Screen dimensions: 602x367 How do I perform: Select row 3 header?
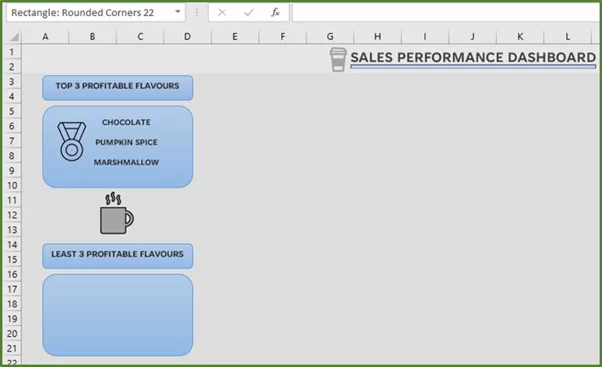pyautogui.click(x=12, y=81)
